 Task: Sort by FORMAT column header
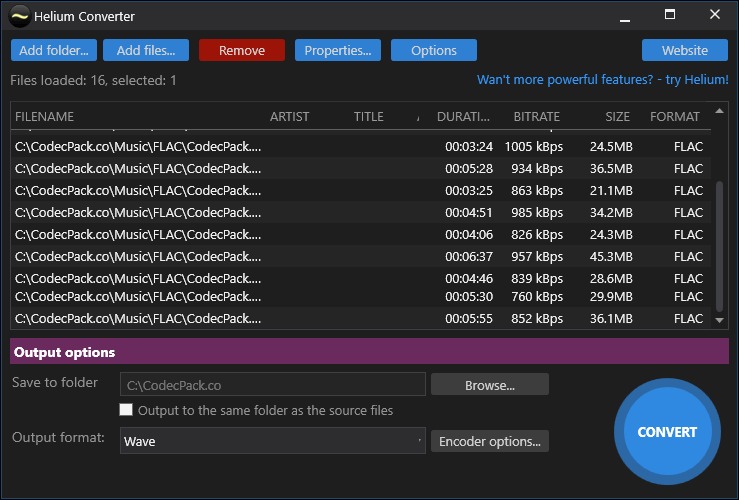coord(675,116)
